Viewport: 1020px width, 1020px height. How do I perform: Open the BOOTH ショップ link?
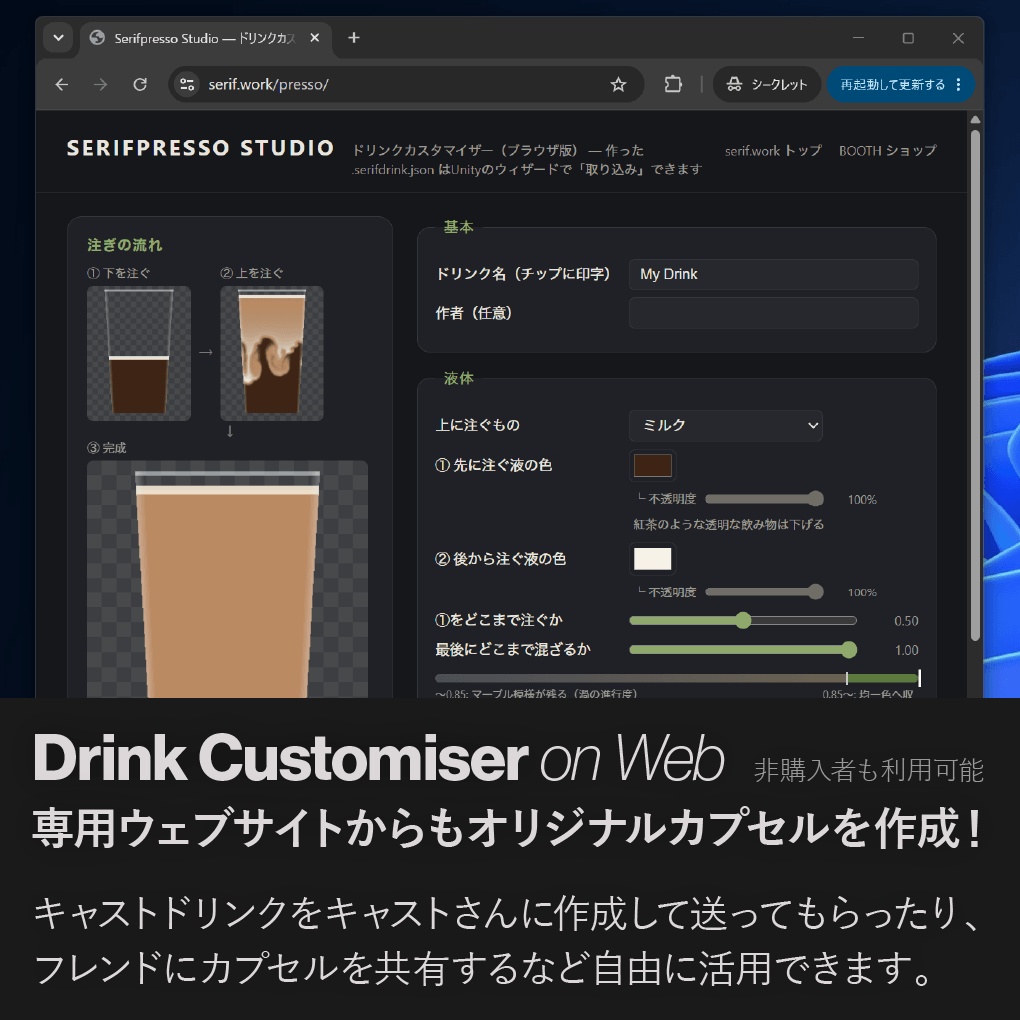pos(887,151)
